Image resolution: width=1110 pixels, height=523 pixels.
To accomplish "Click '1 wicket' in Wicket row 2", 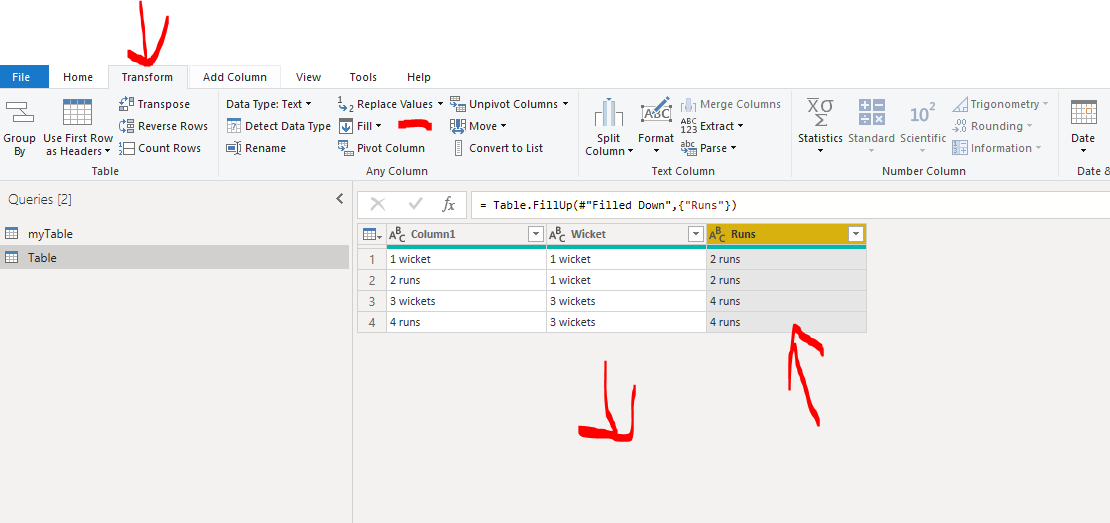I will coord(626,280).
